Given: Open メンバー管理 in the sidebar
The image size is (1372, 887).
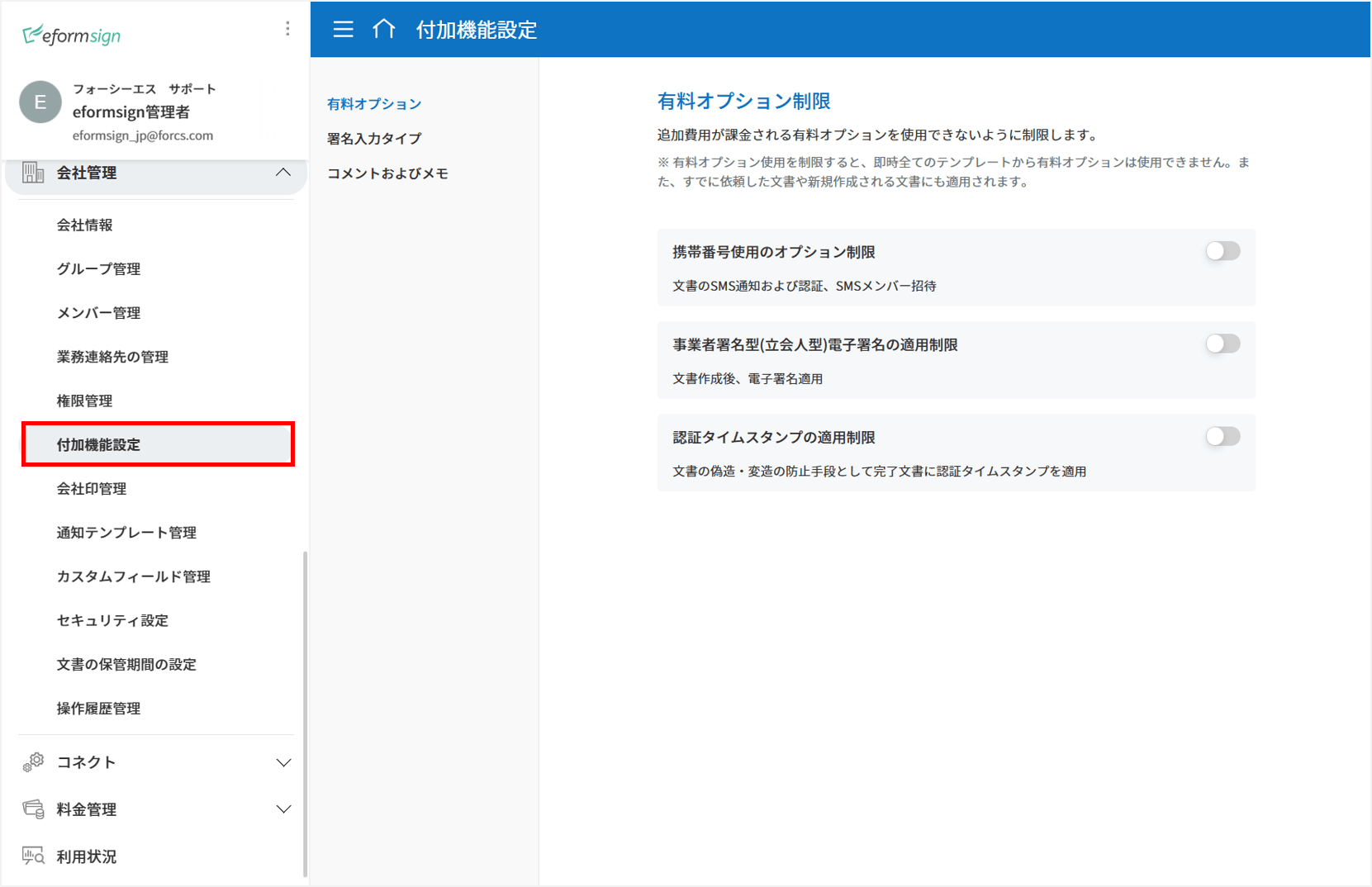Looking at the screenshot, I should [x=98, y=313].
